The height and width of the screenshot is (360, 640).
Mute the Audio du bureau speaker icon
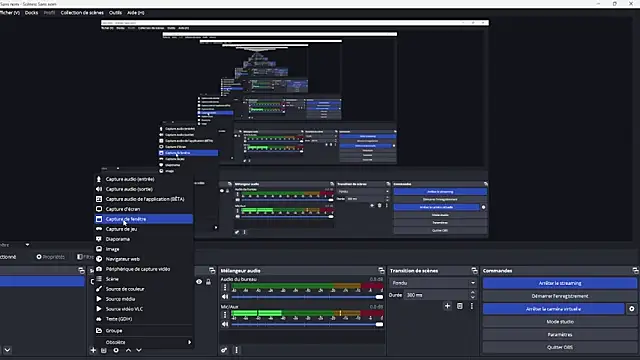tap(225, 297)
